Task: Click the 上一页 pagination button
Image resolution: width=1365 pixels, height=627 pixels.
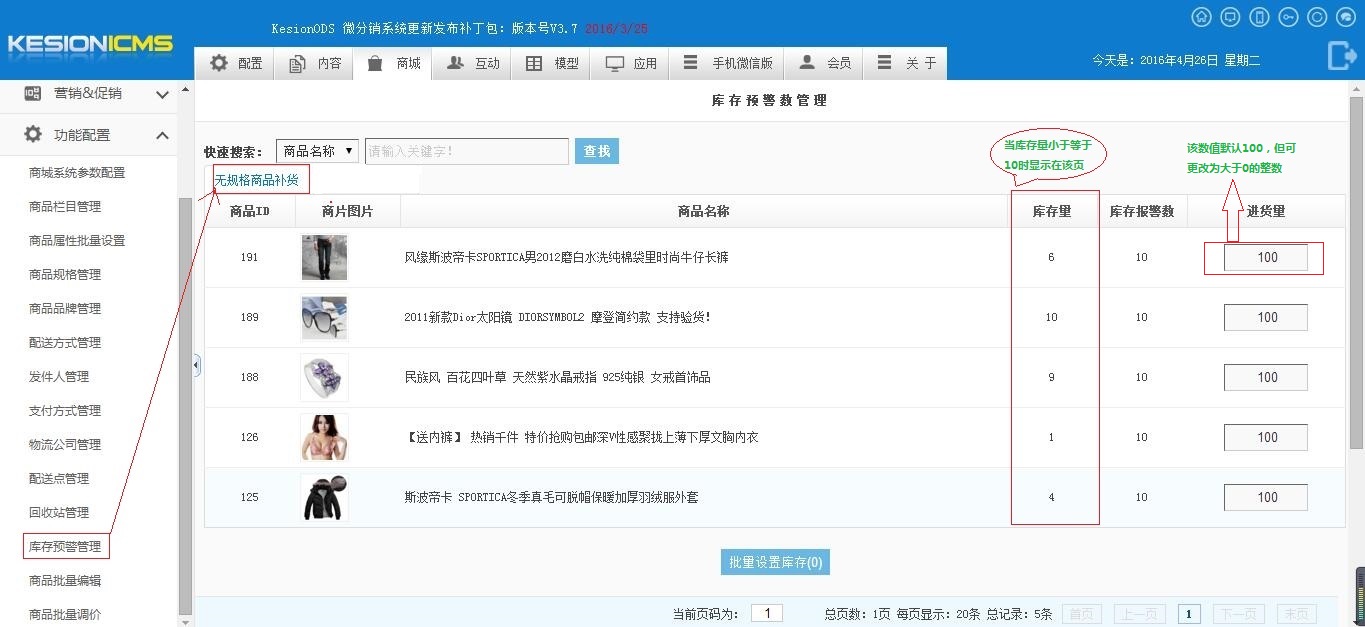Action: click(1137, 614)
